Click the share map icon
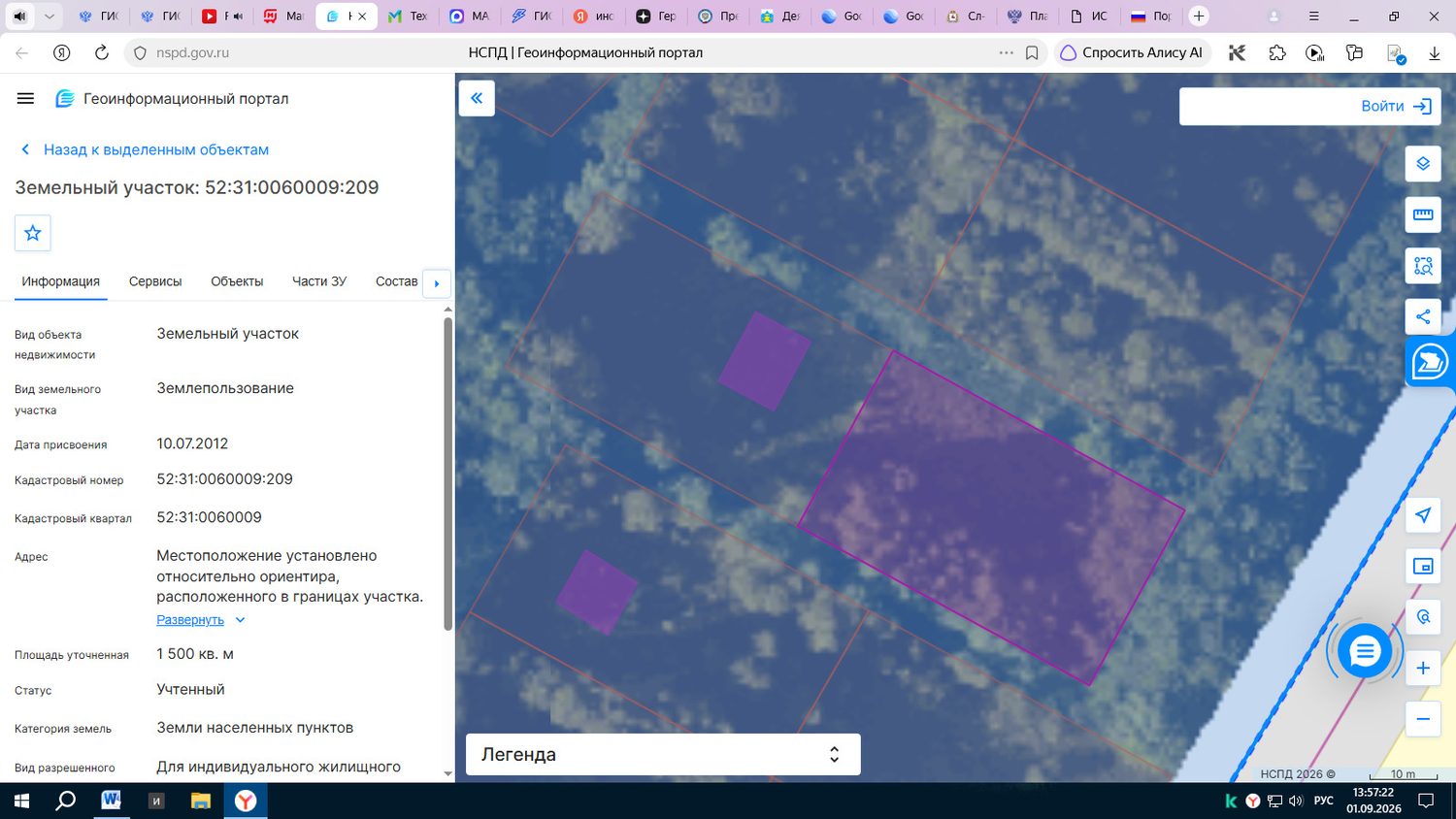The image size is (1456, 819). 1423,316
